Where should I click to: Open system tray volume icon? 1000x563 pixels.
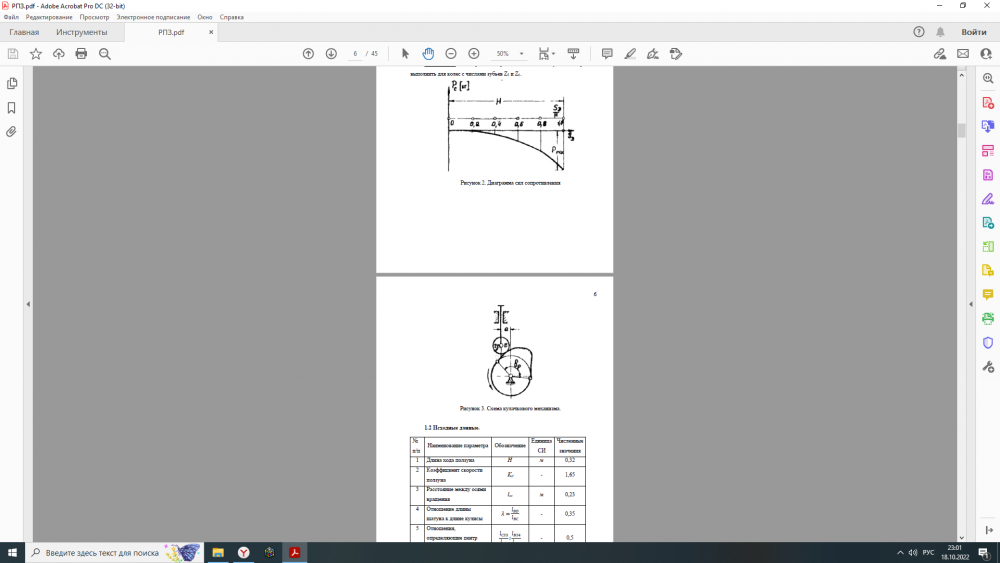point(913,553)
